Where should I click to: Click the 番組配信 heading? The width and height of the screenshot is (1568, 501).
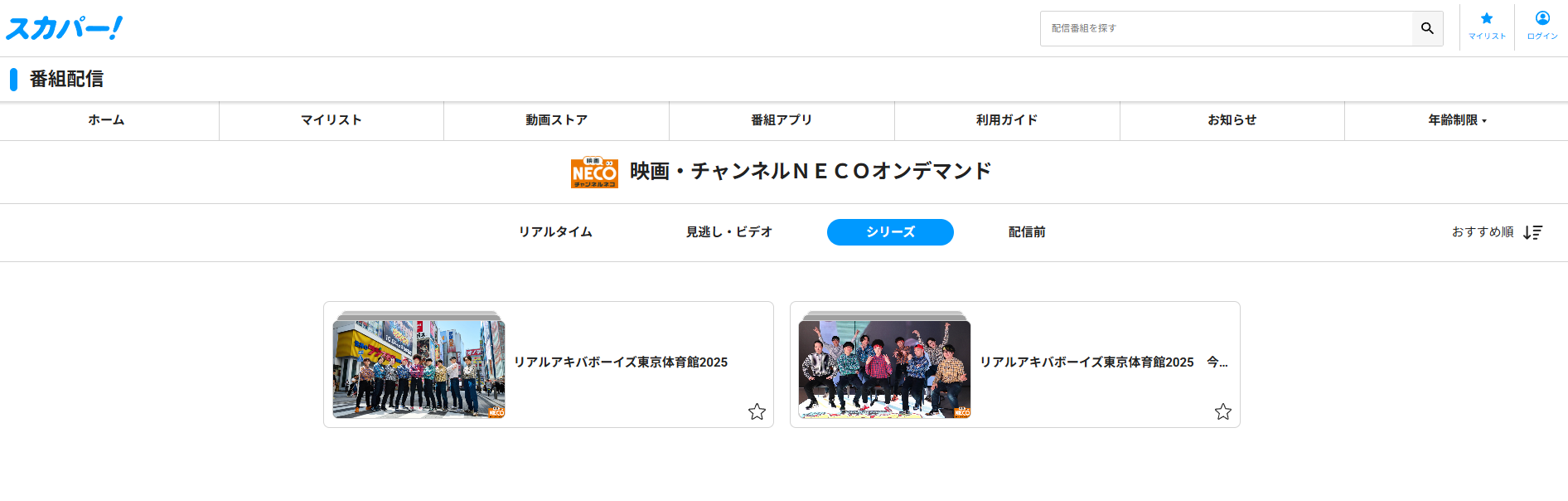(x=66, y=79)
